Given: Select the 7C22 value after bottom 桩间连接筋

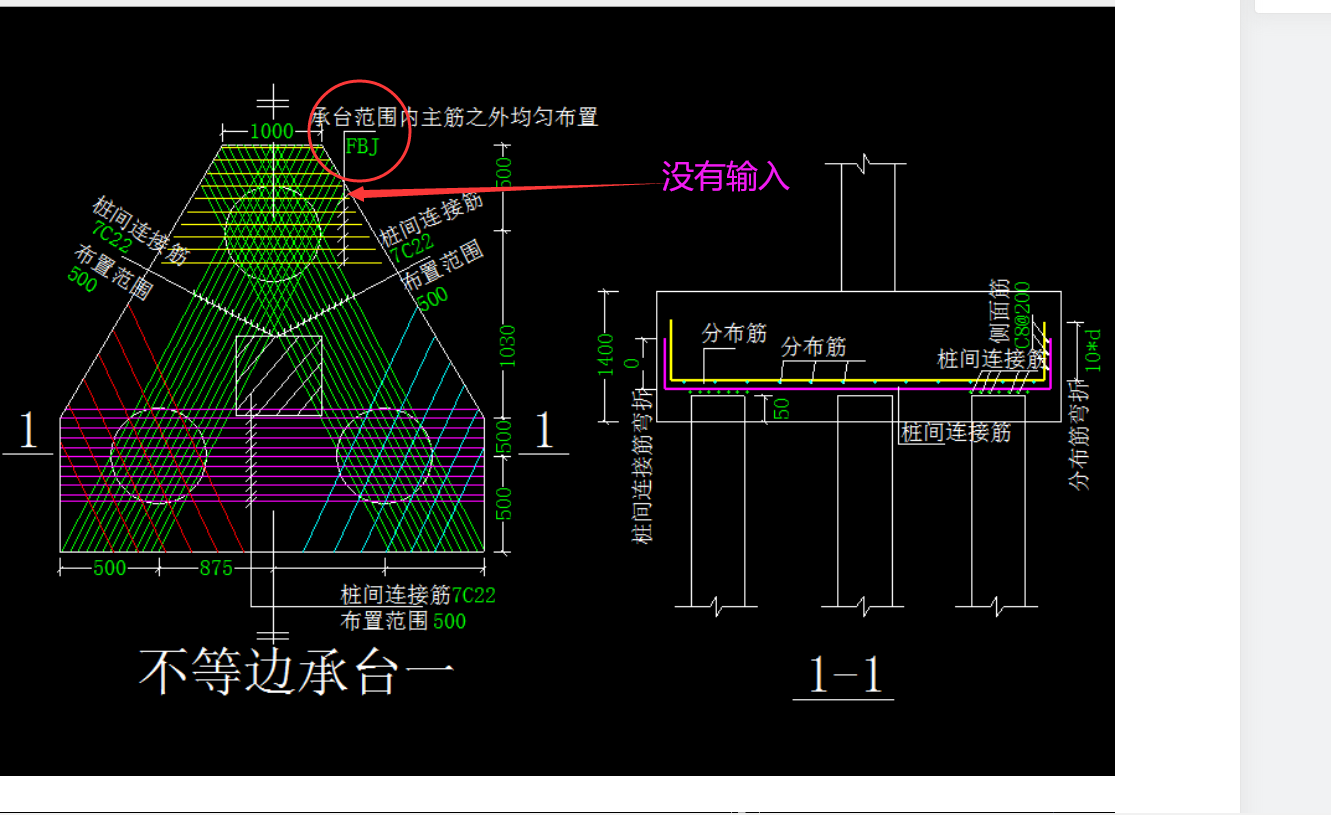Looking at the screenshot, I should tap(474, 596).
